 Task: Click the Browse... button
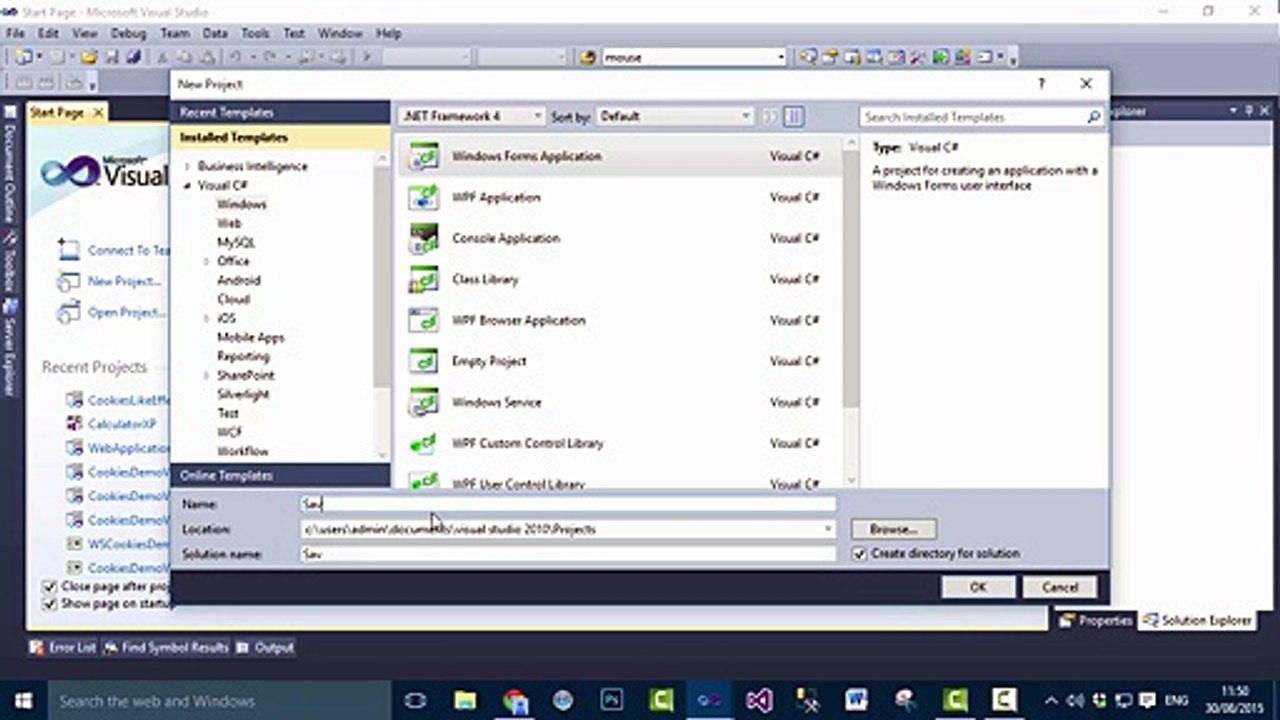pos(893,529)
